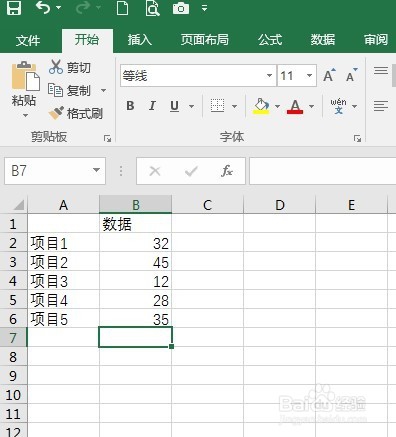
Task: Customize the quick access toolbar dropdown
Action: [x=205, y=8]
